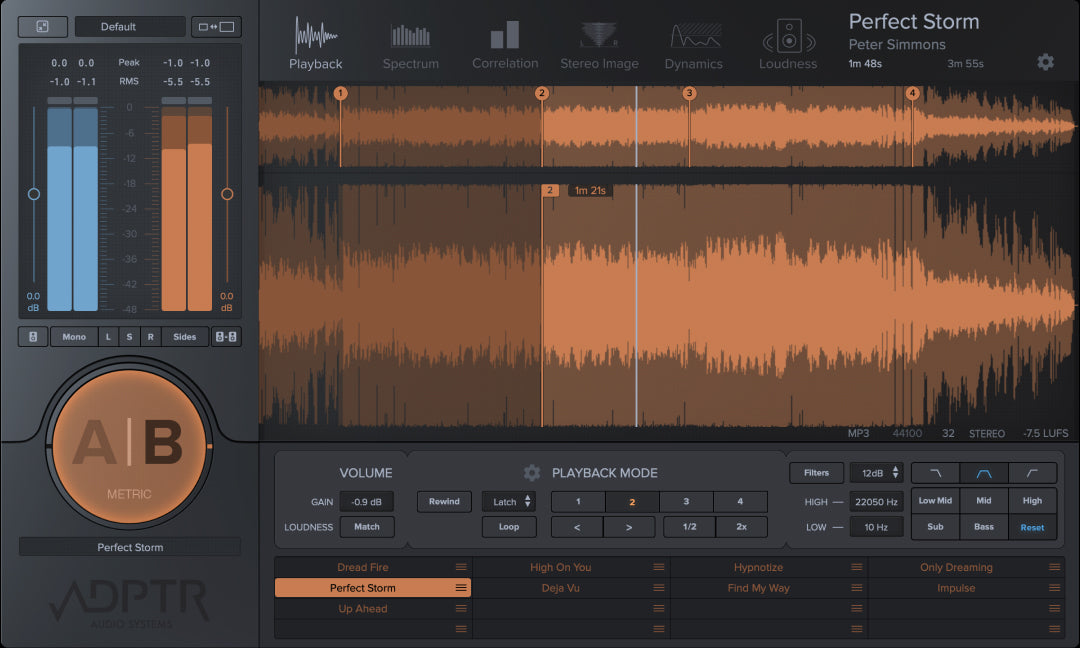This screenshot has height=648, width=1080.
Task: Enable Sides monitoring
Action: click(x=185, y=337)
